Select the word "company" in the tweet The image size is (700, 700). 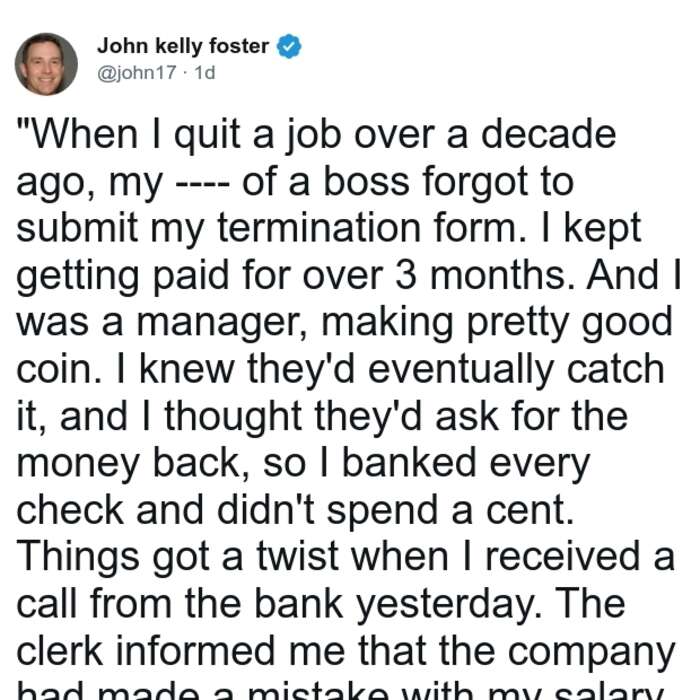[x=592, y=654]
